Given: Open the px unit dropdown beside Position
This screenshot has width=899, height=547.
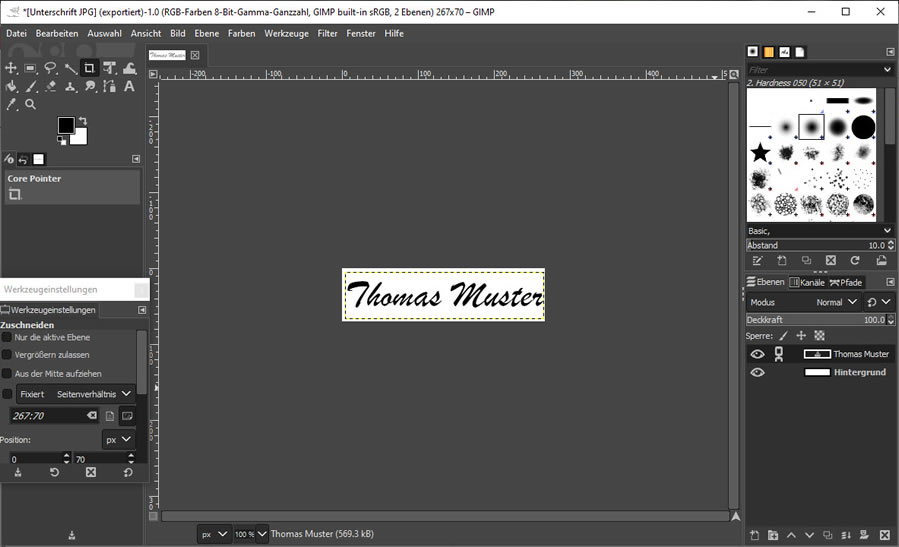Looking at the screenshot, I should click(x=119, y=440).
